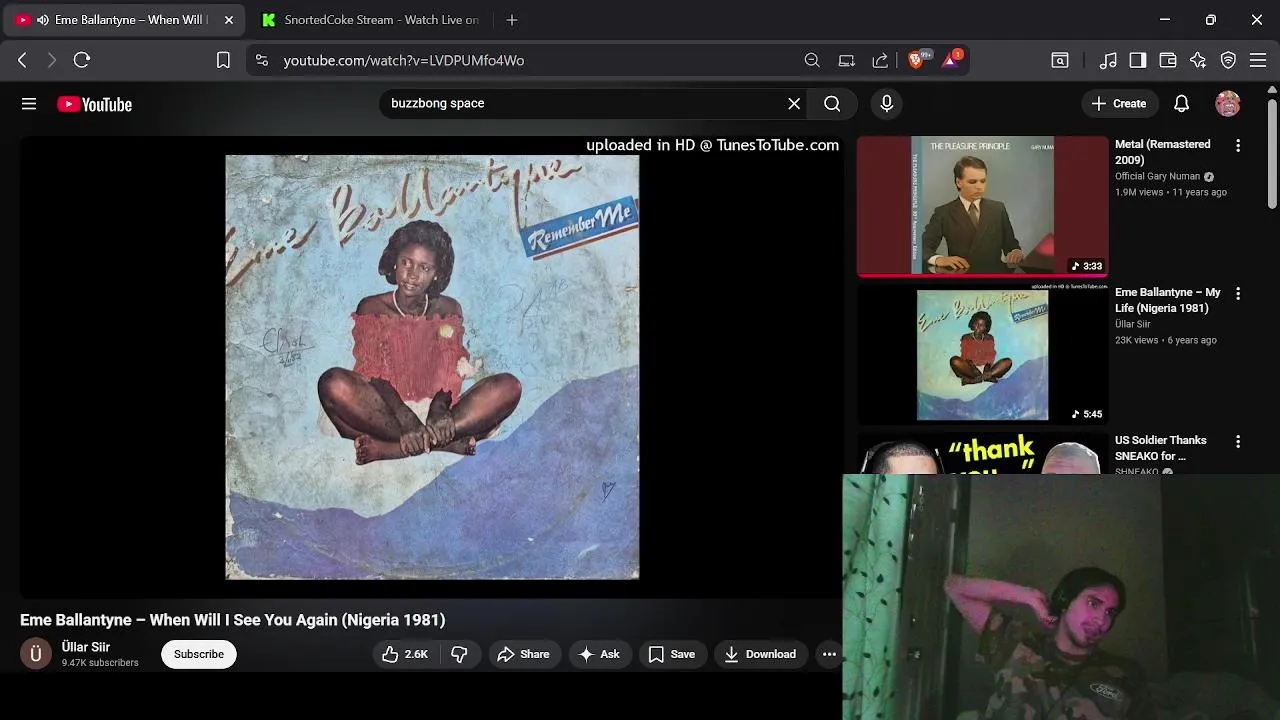This screenshot has height=720, width=1280.
Task: Click '23K views • 6 years ago' text
Action: pyautogui.click(x=1166, y=340)
